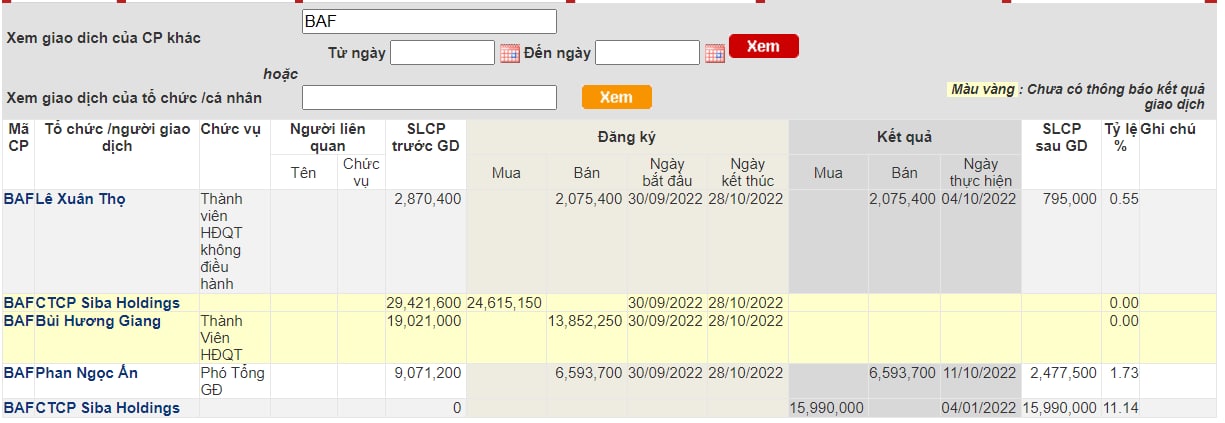Viewport: 1225px width, 423px height.
Task: Select the date 04/10/2022
Action: coord(979,199)
